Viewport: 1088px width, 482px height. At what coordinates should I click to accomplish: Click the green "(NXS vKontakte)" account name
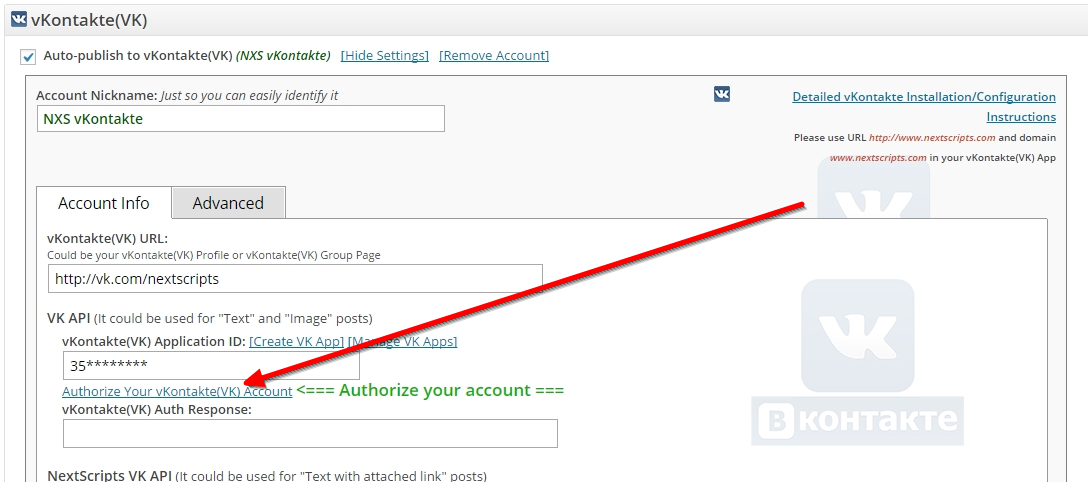(x=283, y=56)
